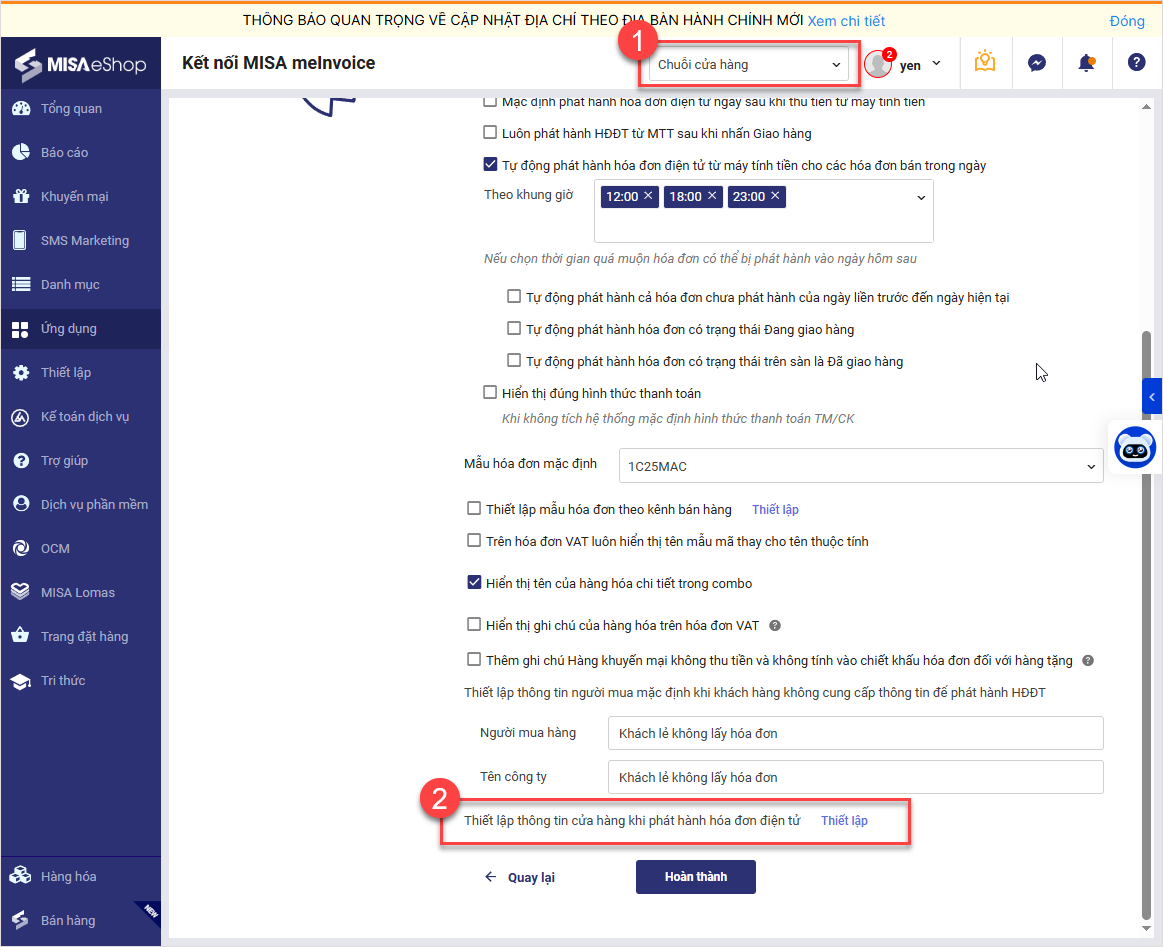Click the OCM swirl icon
This screenshot has height=947, width=1163.
click(x=21, y=549)
